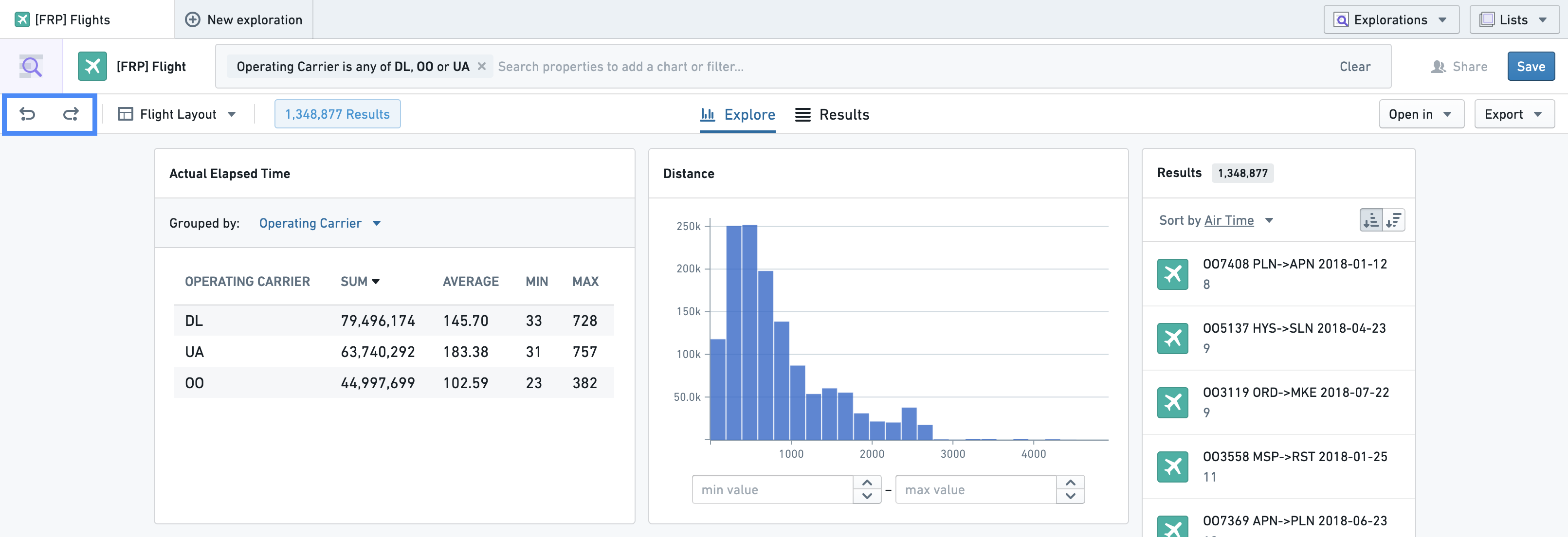
Task: Click the [FRP] Flight object type label
Action: (x=151, y=66)
